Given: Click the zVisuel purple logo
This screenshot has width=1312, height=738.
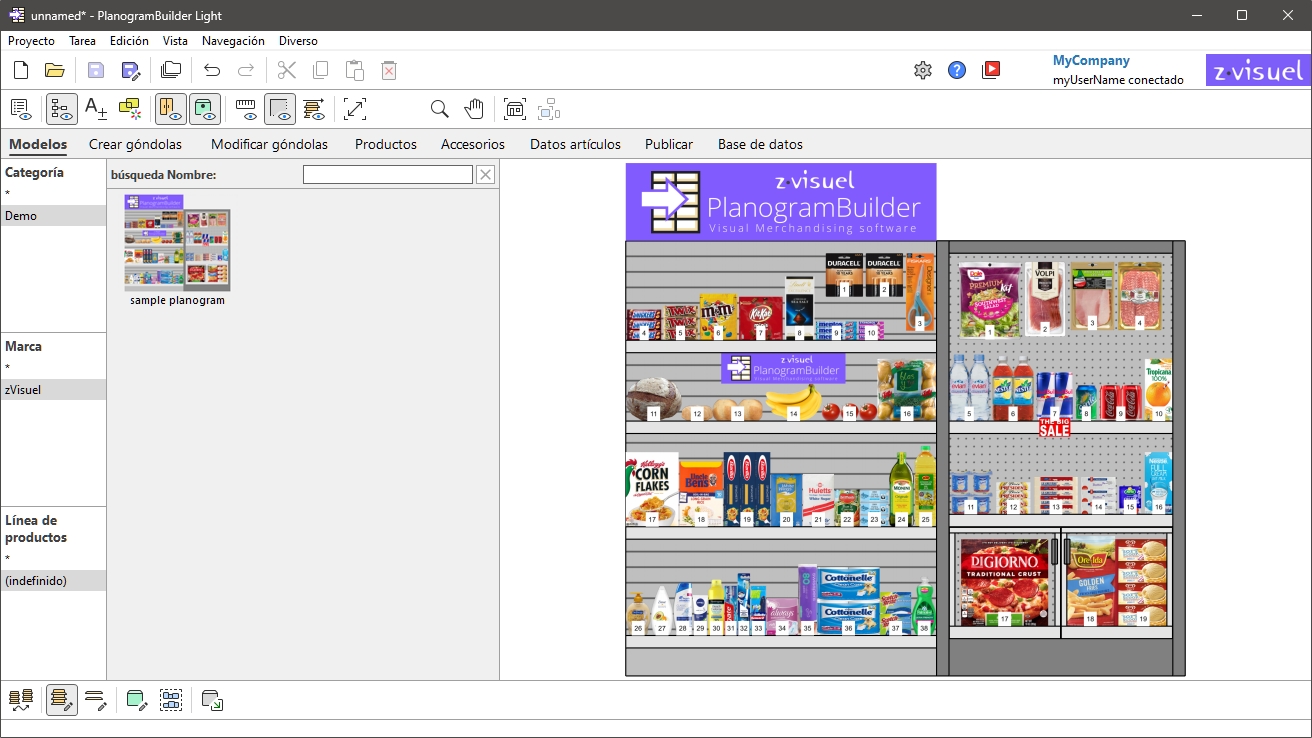Looking at the screenshot, I should click(x=1258, y=70).
